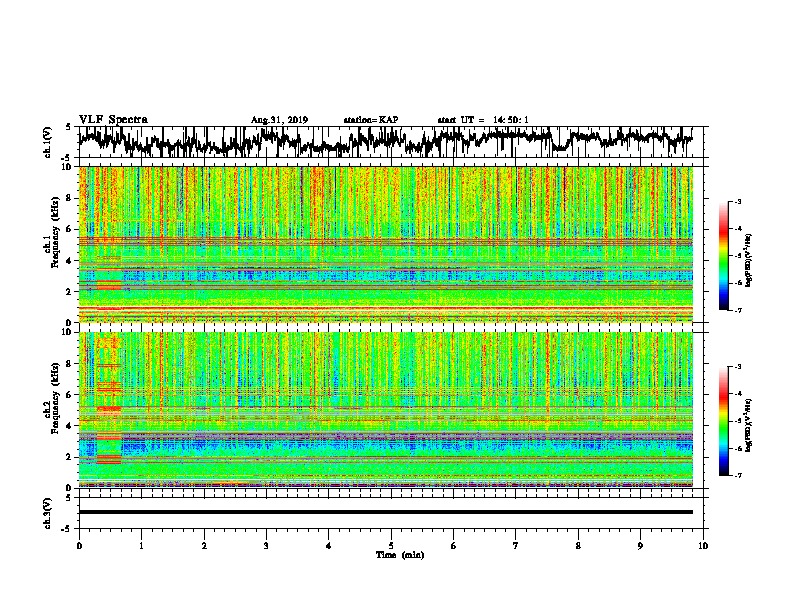Click the log(PSD) label beside ch.2 colorbar
The width and height of the screenshot is (792, 612).
(749, 425)
